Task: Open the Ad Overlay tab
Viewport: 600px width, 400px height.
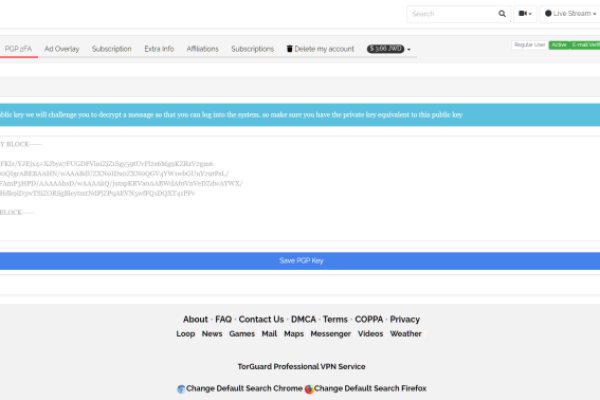Action: pos(61,48)
